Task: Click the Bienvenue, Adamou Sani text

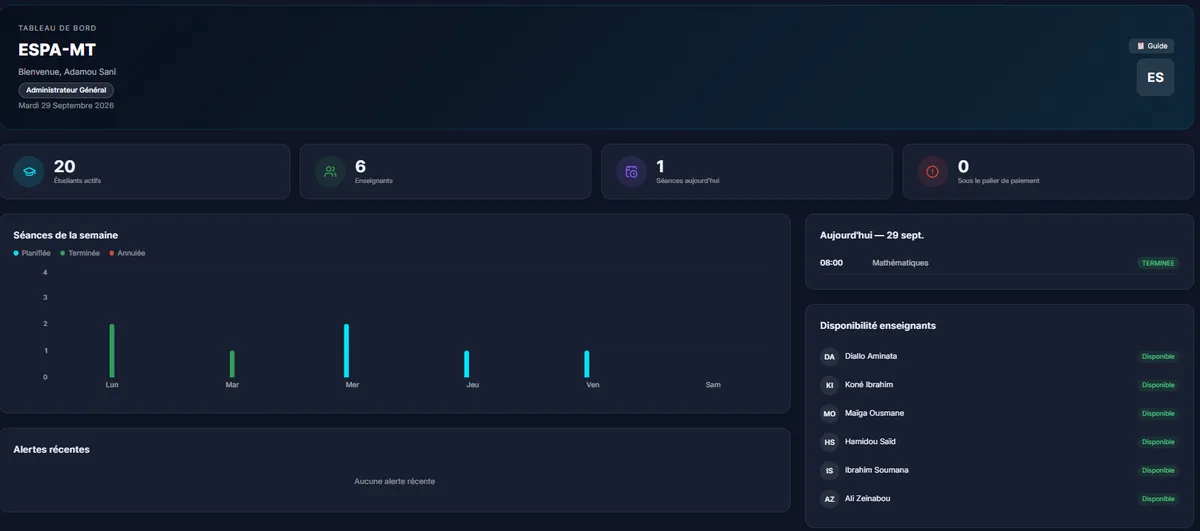Action: click(x=67, y=72)
